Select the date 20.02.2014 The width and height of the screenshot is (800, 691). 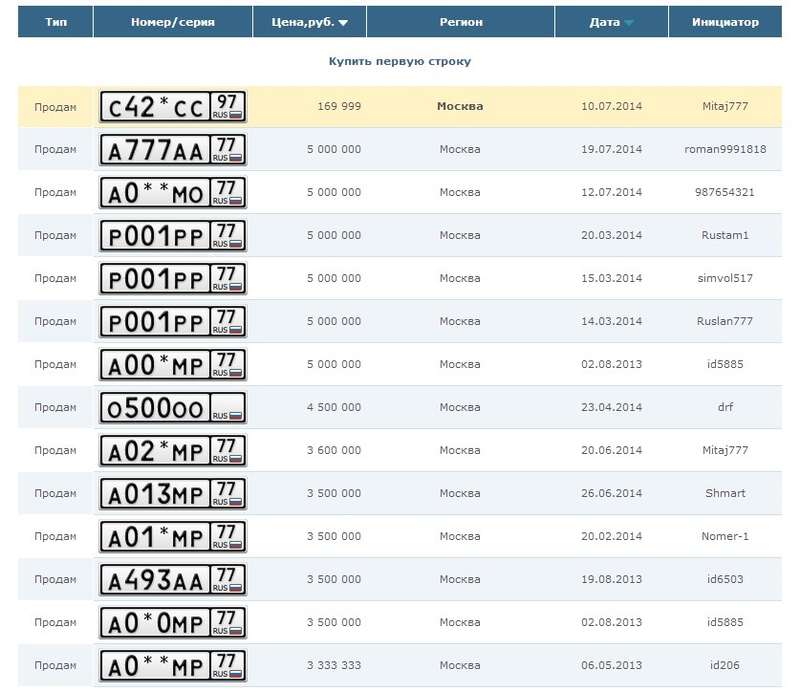click(x=611, y=536)
